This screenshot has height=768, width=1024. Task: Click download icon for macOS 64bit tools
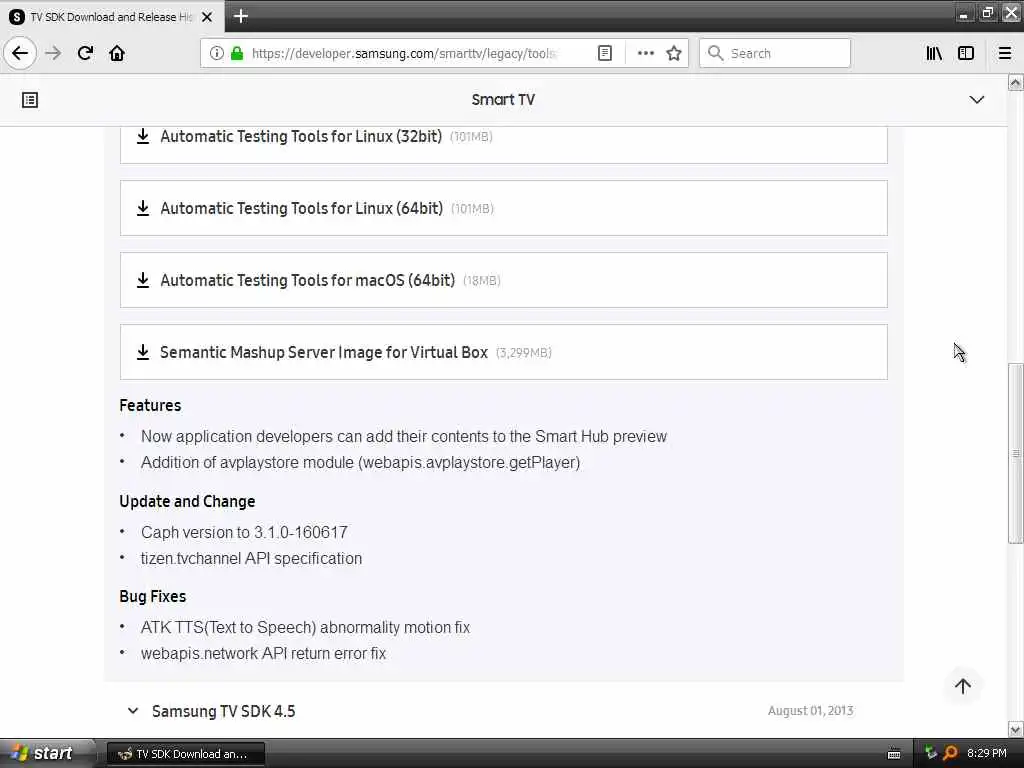(x=142, y=280)
